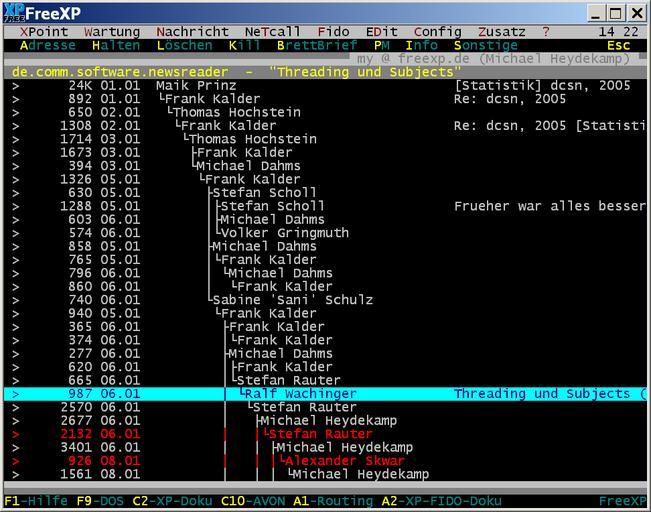The width and height of the screenshot is (651, 512).
Task: Click the F1-Hilfe shortcut
Action: (x=36, y=500)
